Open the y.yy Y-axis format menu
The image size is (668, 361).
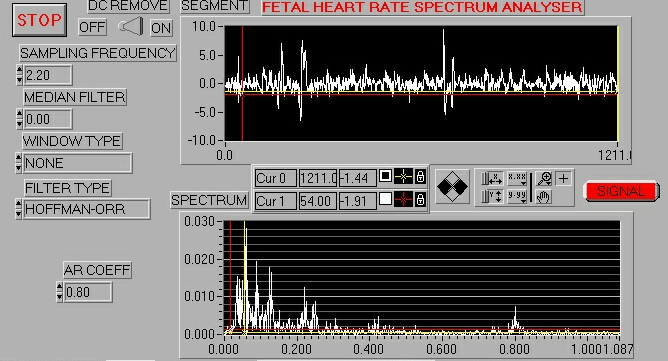(x=517, y=196)
